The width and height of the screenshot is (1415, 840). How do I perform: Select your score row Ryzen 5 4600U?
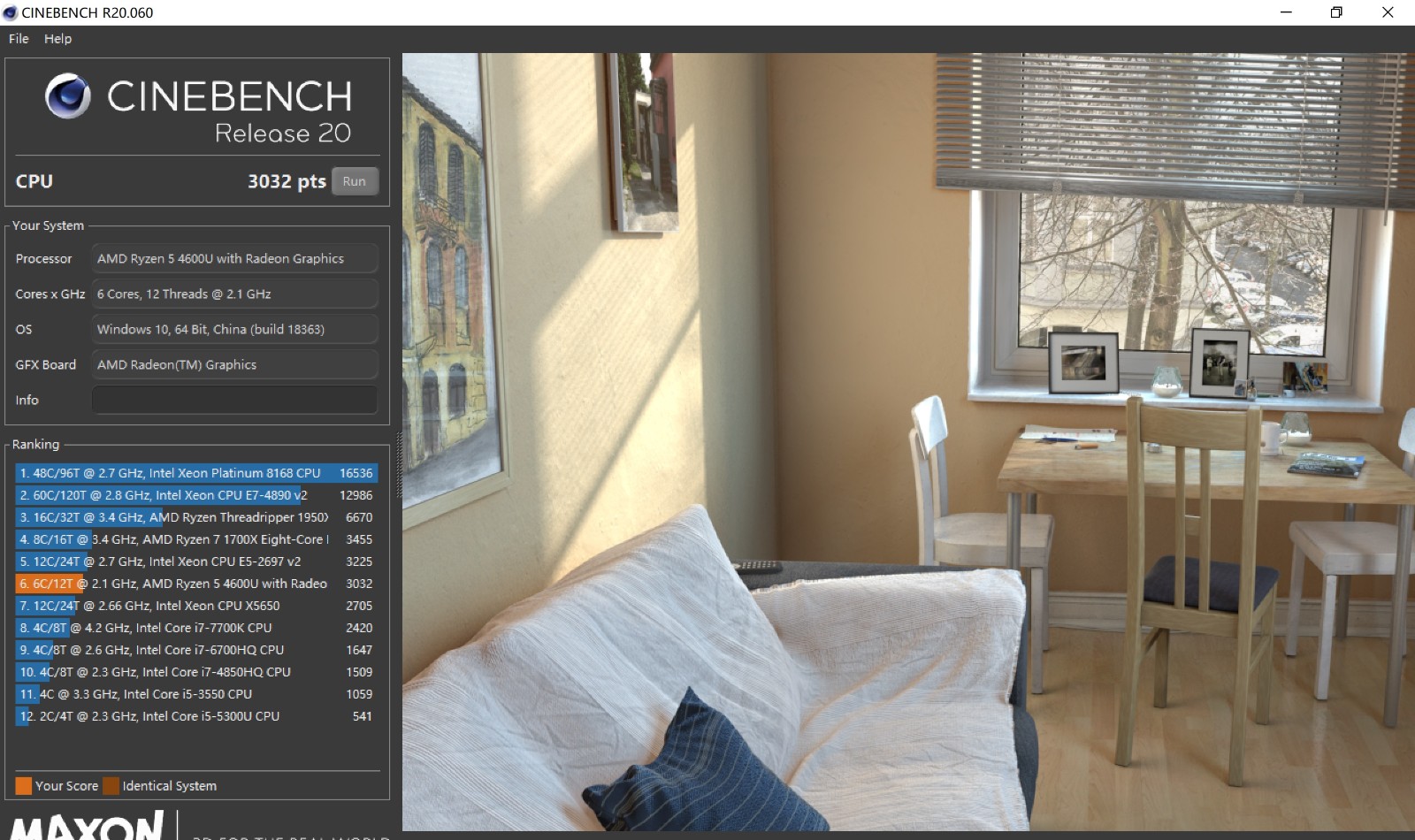coord(196,584)
